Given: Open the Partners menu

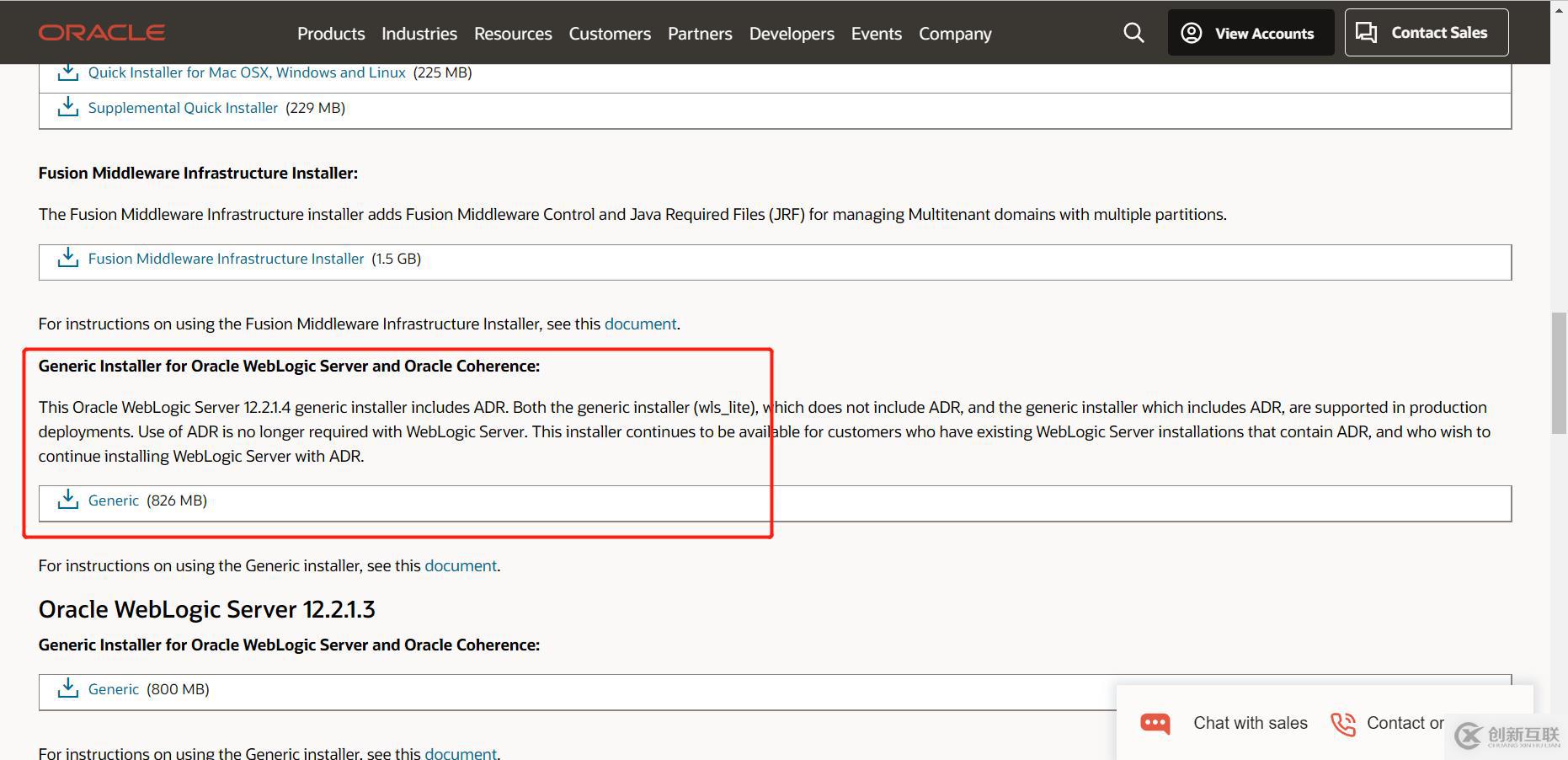Looking at the screenshot, I should (x=700, y=34).
